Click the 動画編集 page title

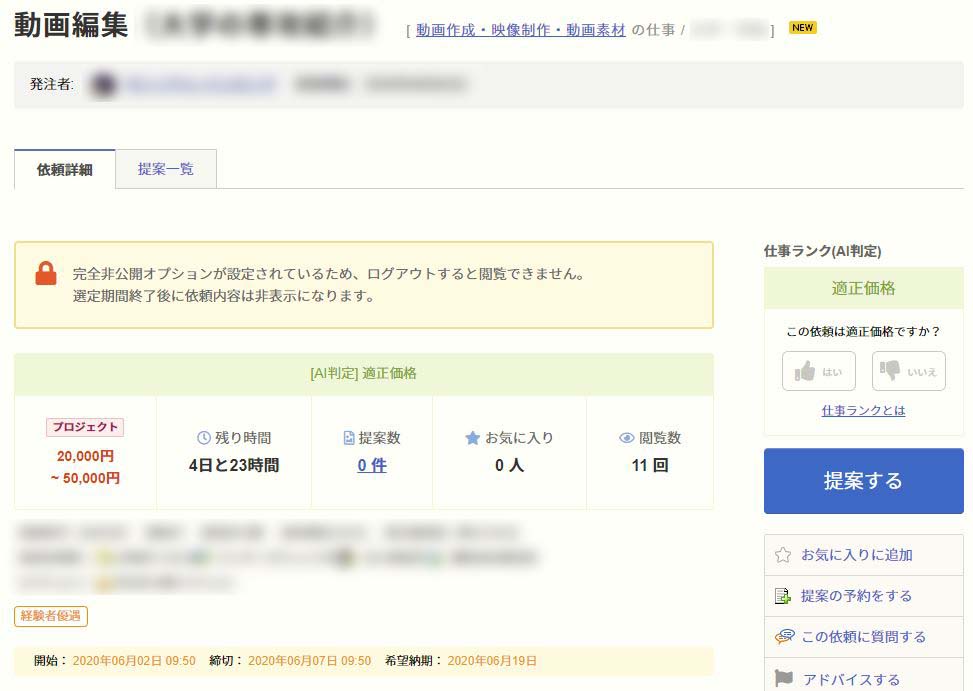(71, 25)
